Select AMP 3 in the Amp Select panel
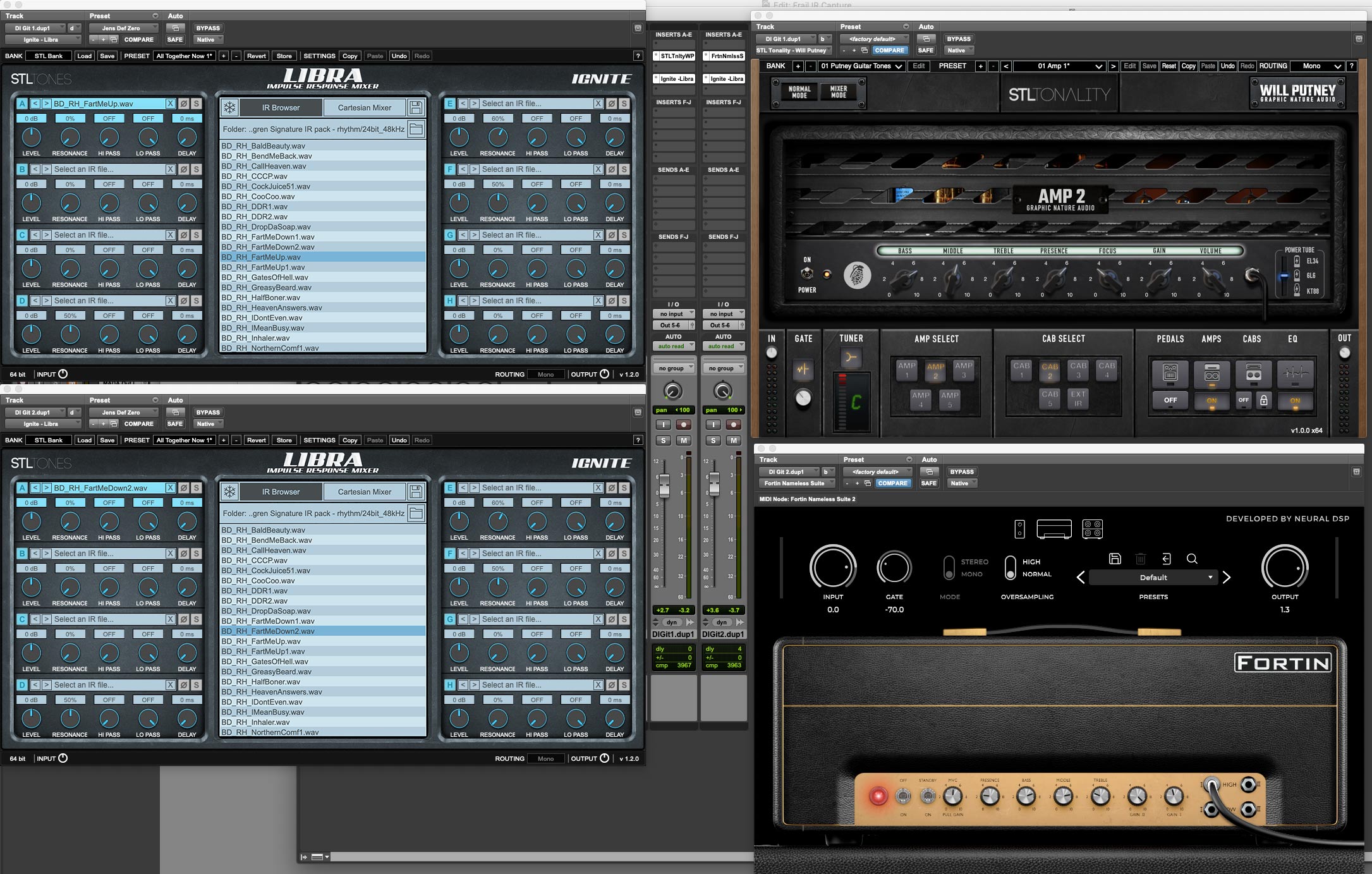Viewport: 1372px width, 874px height. coord(963,370)
